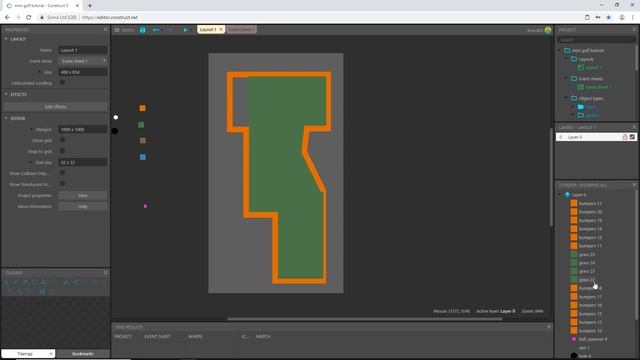Switch to the Event sheet 1 tab
The width and height of the screenshot is (640, 360).
(x=241, y=29)
